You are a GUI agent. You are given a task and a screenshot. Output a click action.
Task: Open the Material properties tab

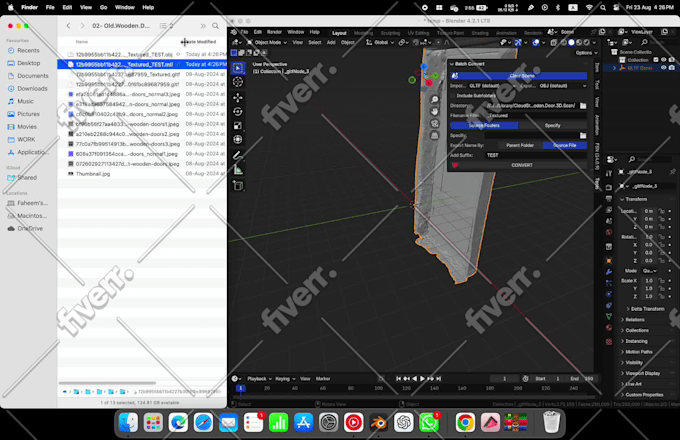tap(609, 327)
